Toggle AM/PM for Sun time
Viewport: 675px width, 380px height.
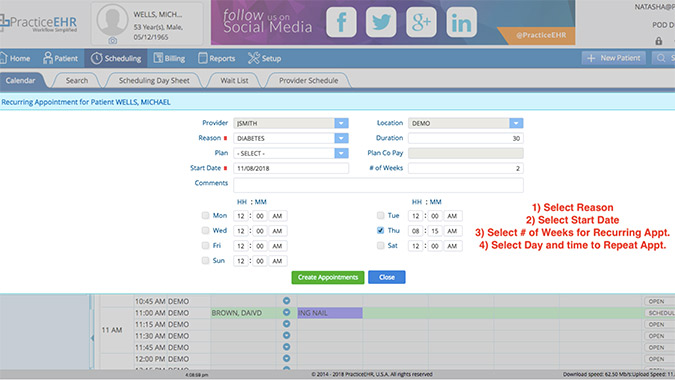[x=278, y=261]
